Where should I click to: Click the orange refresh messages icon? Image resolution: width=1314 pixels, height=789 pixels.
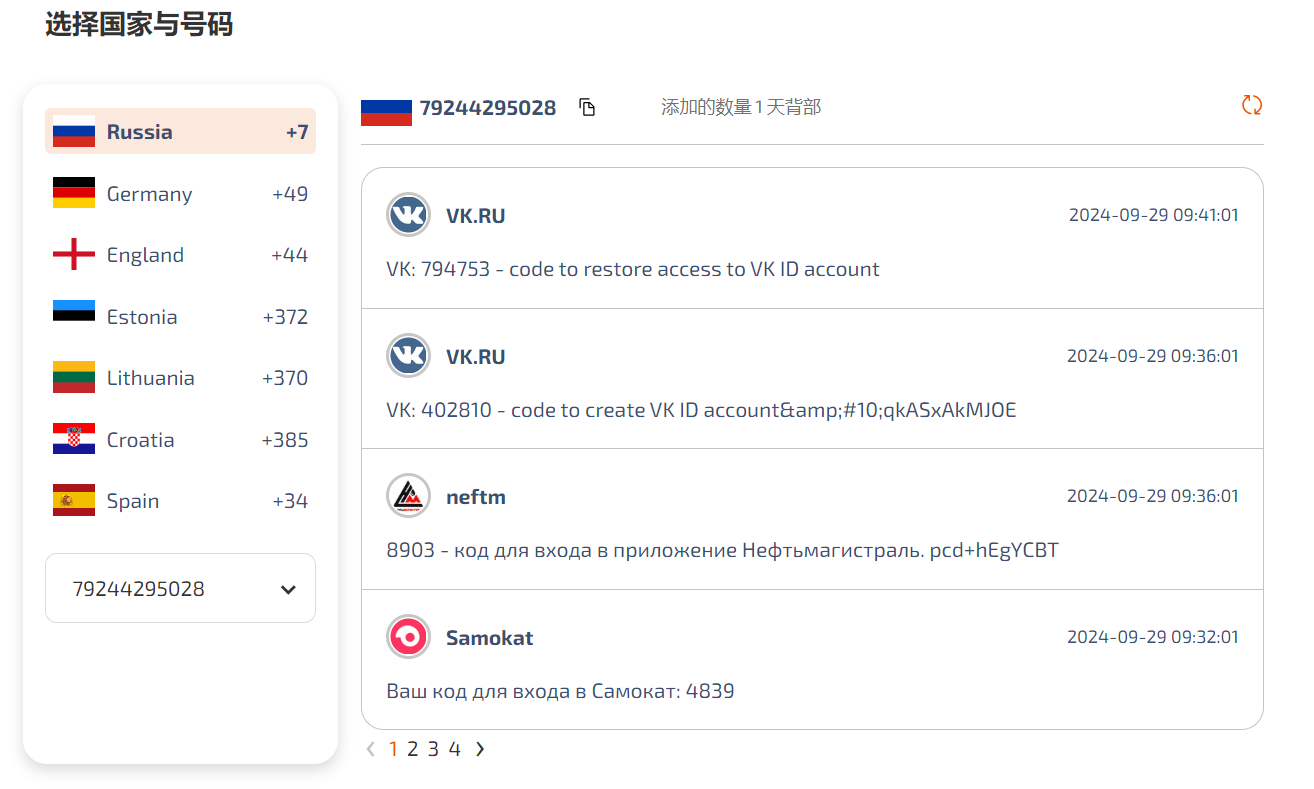pyautogui.click(x=1251, y=105)
